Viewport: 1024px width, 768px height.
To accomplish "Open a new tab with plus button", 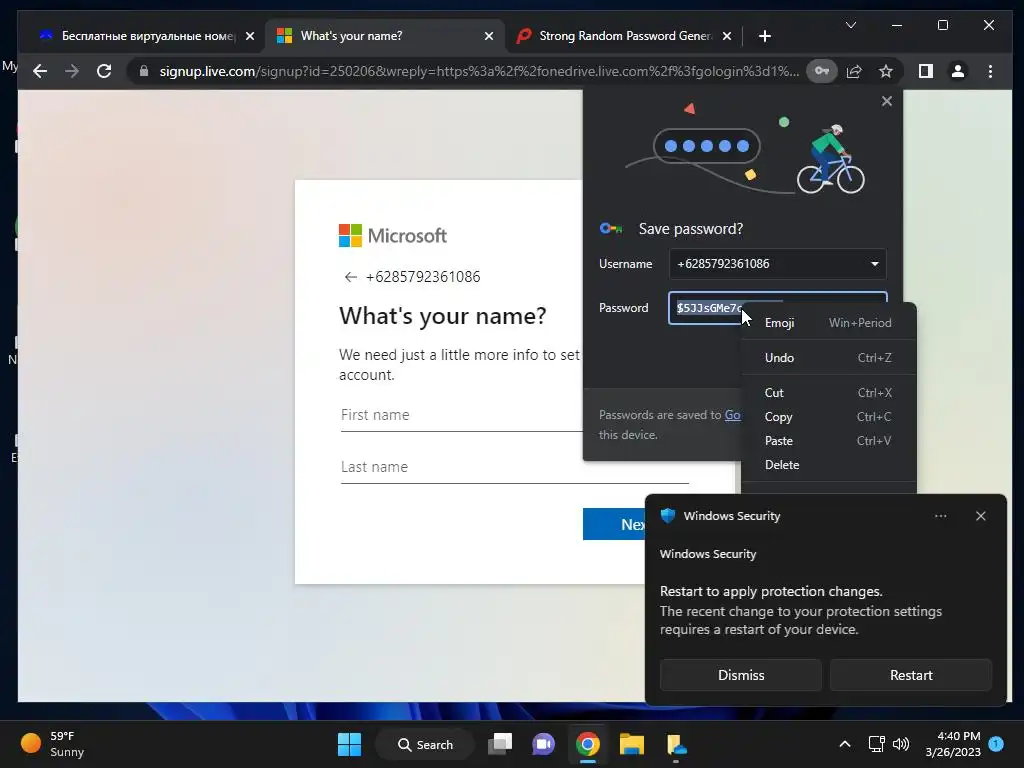I will [x=765, y=36].
